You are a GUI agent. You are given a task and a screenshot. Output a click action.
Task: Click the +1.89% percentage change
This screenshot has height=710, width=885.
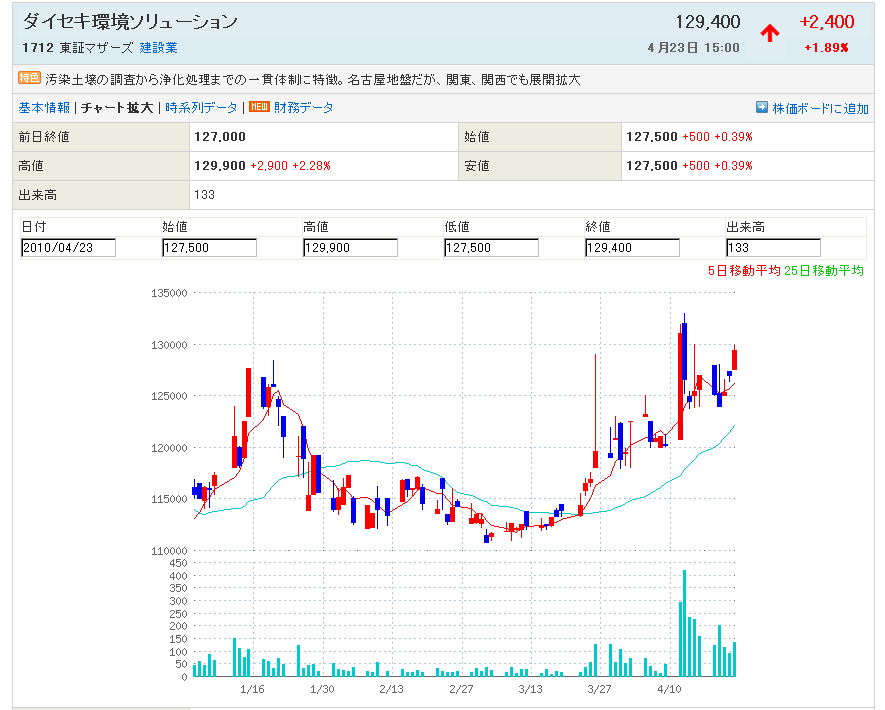click(826, 48)
